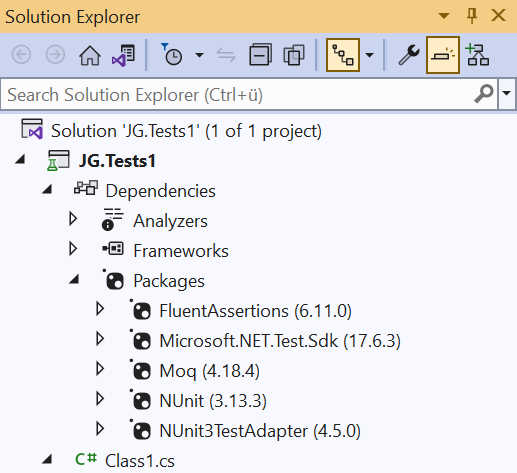This screenshot has width=517, height=473.
Task: Open file nesting settings dropdown arrow
Action: click(369, 55)
